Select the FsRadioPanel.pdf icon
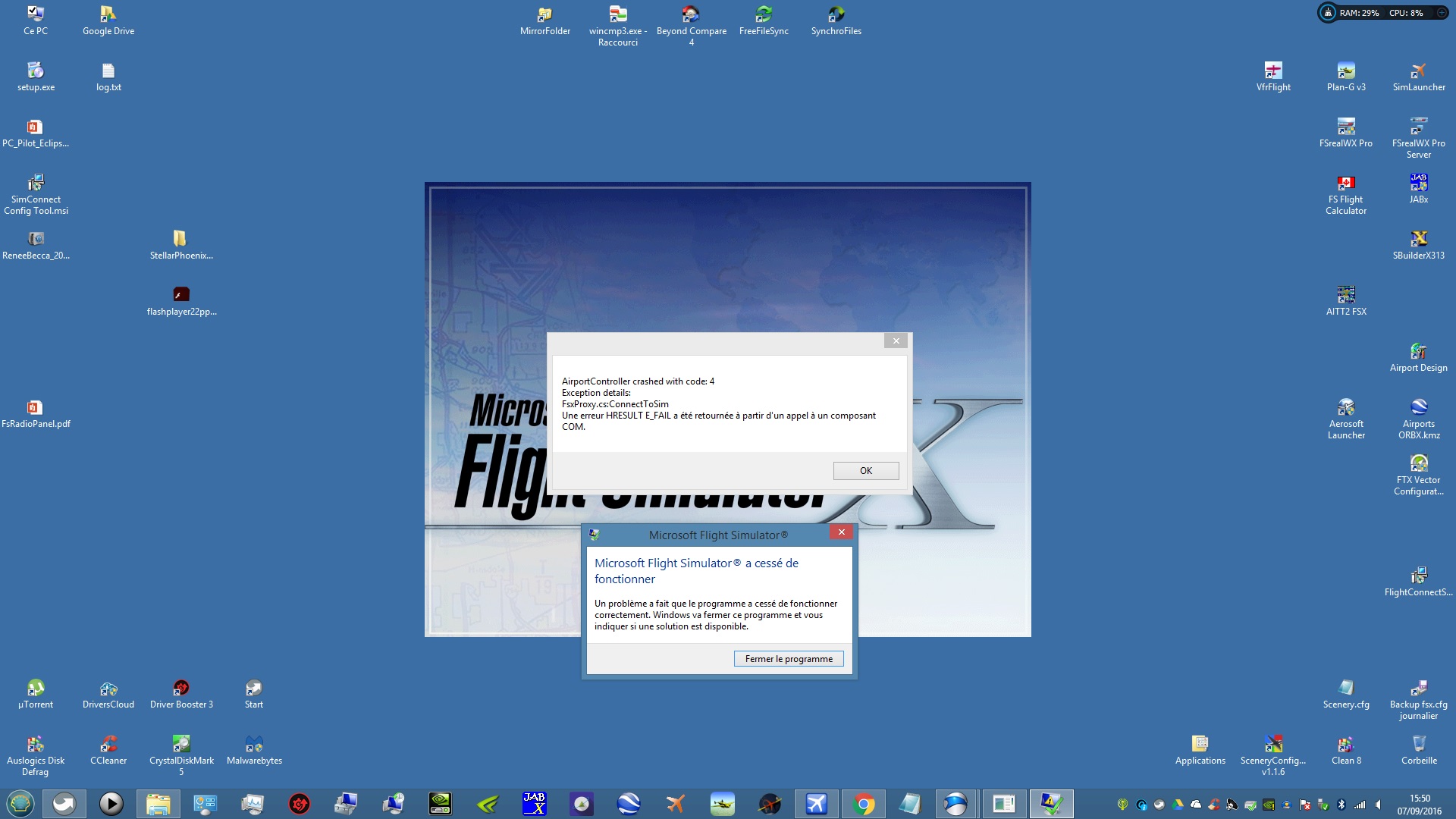Screen dimensions: 1456x819 pos(36,413)
